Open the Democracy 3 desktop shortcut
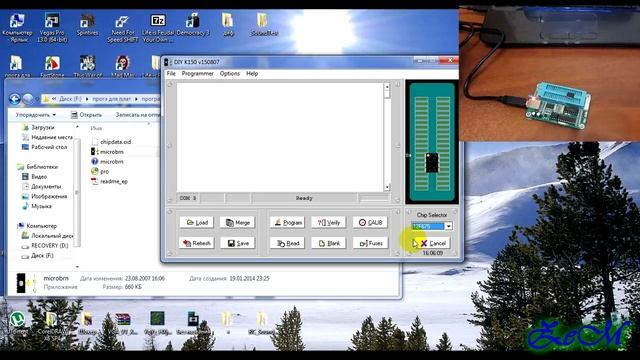The image size is (640, 360). point(193,24)
